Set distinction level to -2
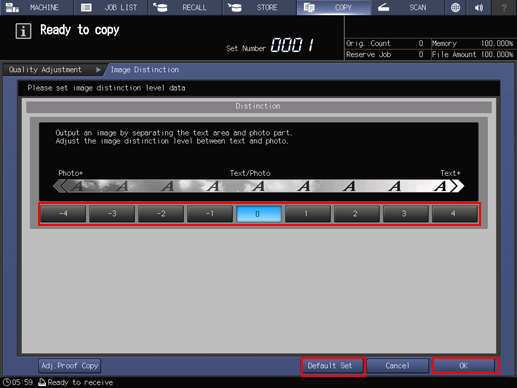 161,214
